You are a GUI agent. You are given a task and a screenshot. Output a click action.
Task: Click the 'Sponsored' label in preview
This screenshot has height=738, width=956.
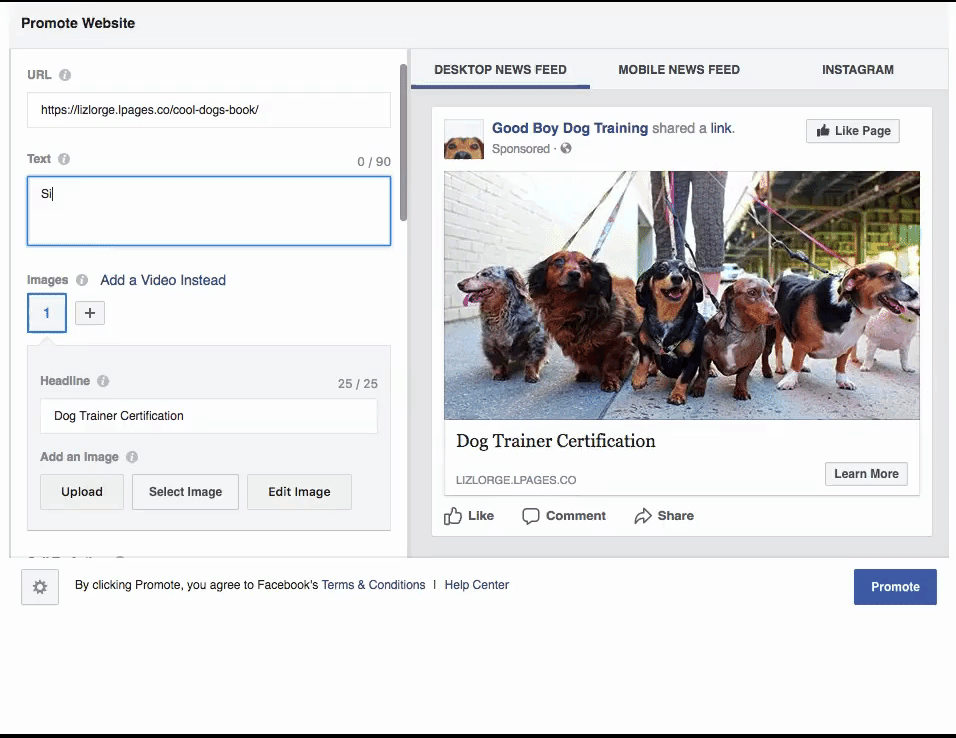point(521,149)
